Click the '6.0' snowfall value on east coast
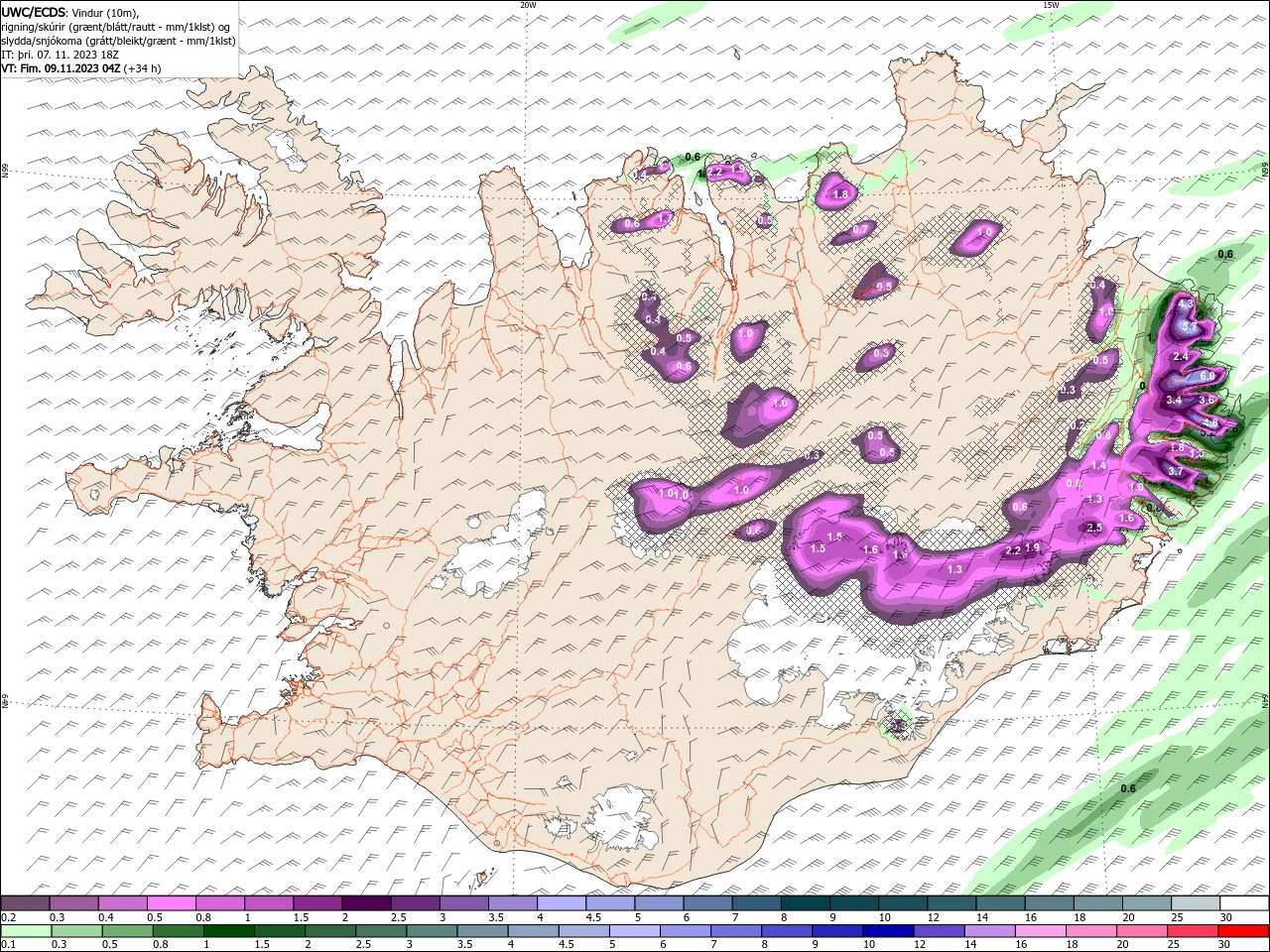The height and width of the screenshot is (952, 1270). 1207,377
